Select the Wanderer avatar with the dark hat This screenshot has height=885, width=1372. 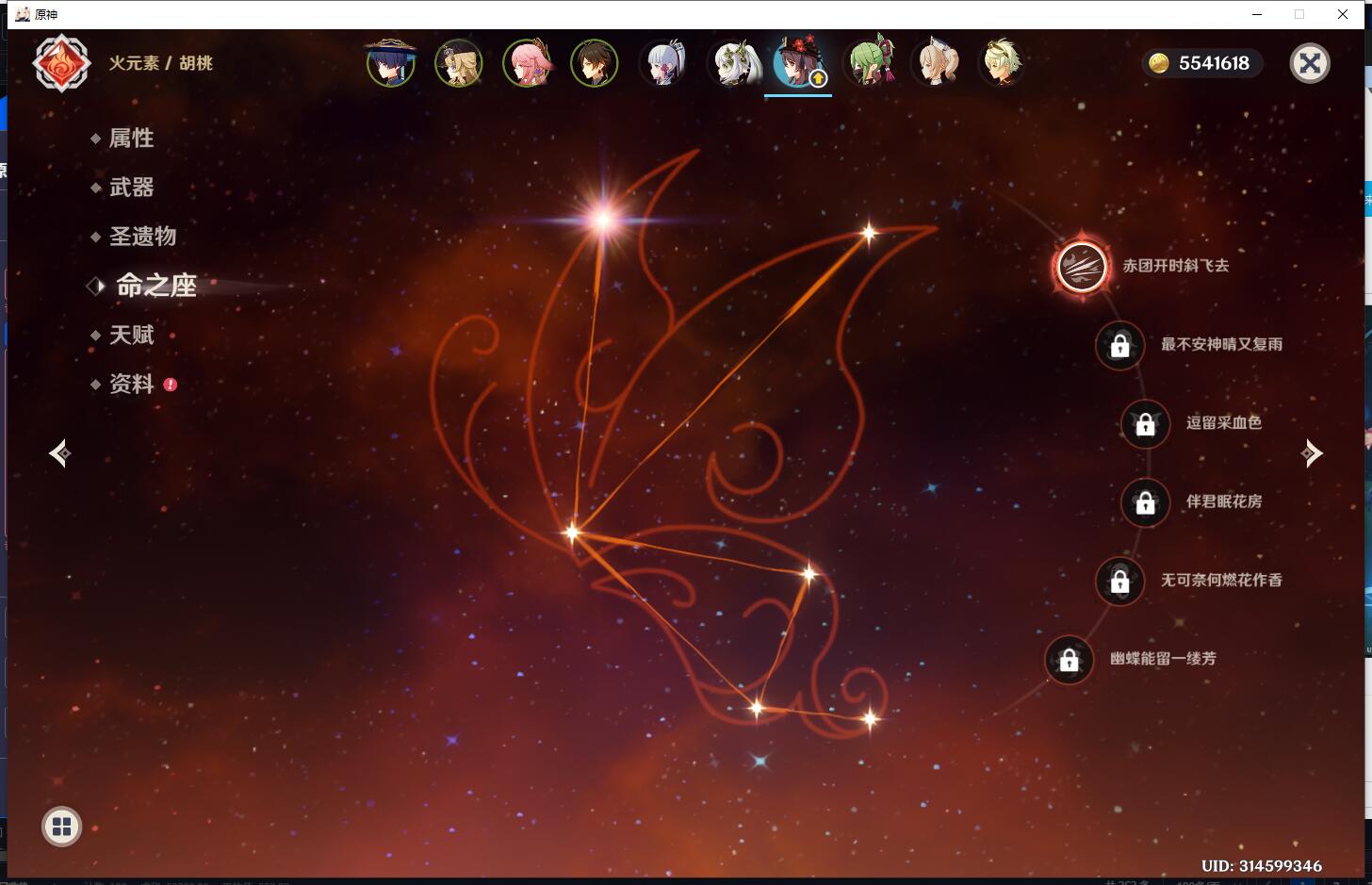(x=390, y=63)
